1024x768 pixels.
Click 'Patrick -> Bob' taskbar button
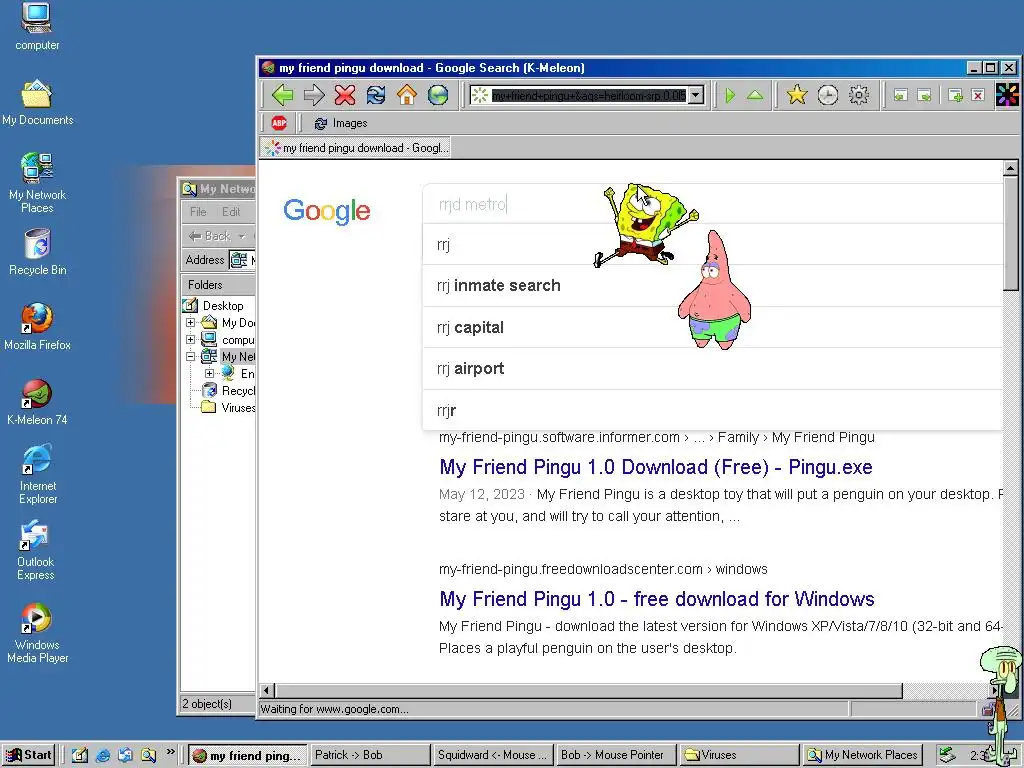coord(370,755)
